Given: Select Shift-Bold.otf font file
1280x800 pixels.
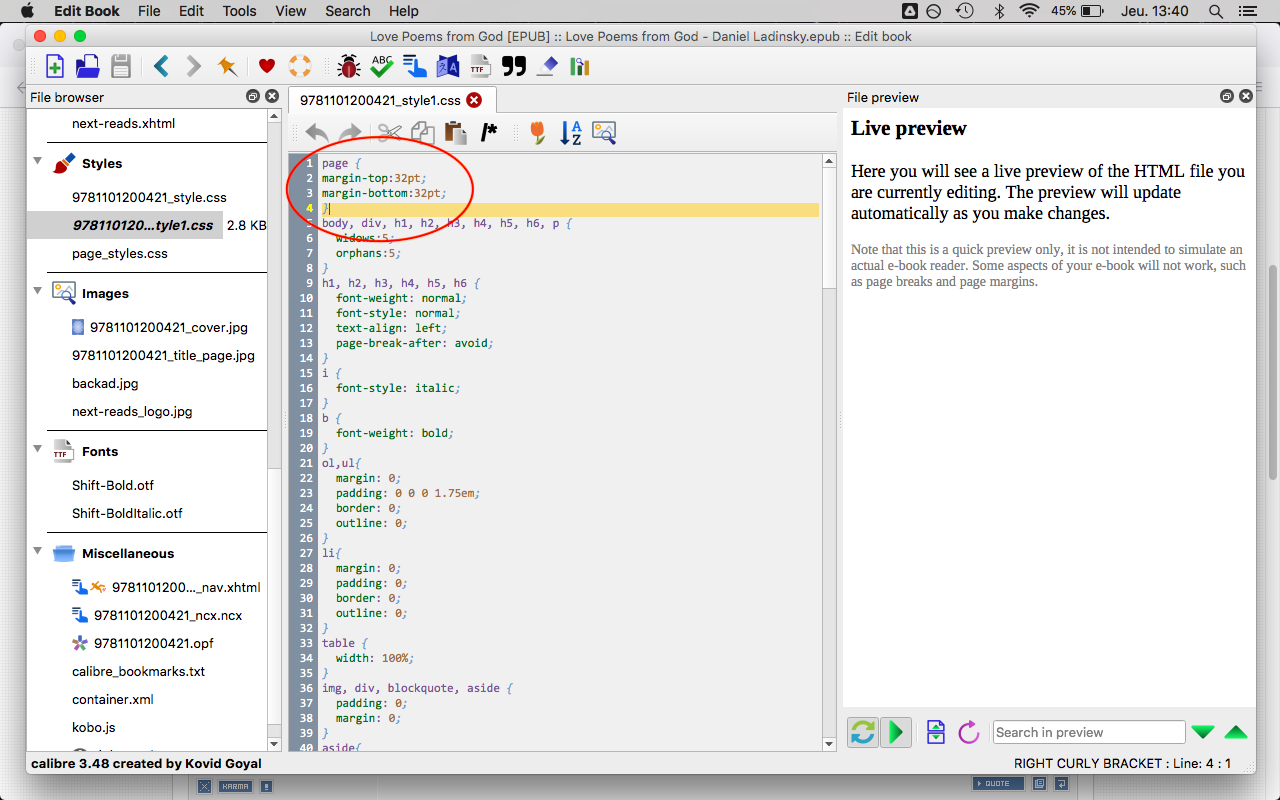Looking at the screenshot, I should click(x=113, y=485).
